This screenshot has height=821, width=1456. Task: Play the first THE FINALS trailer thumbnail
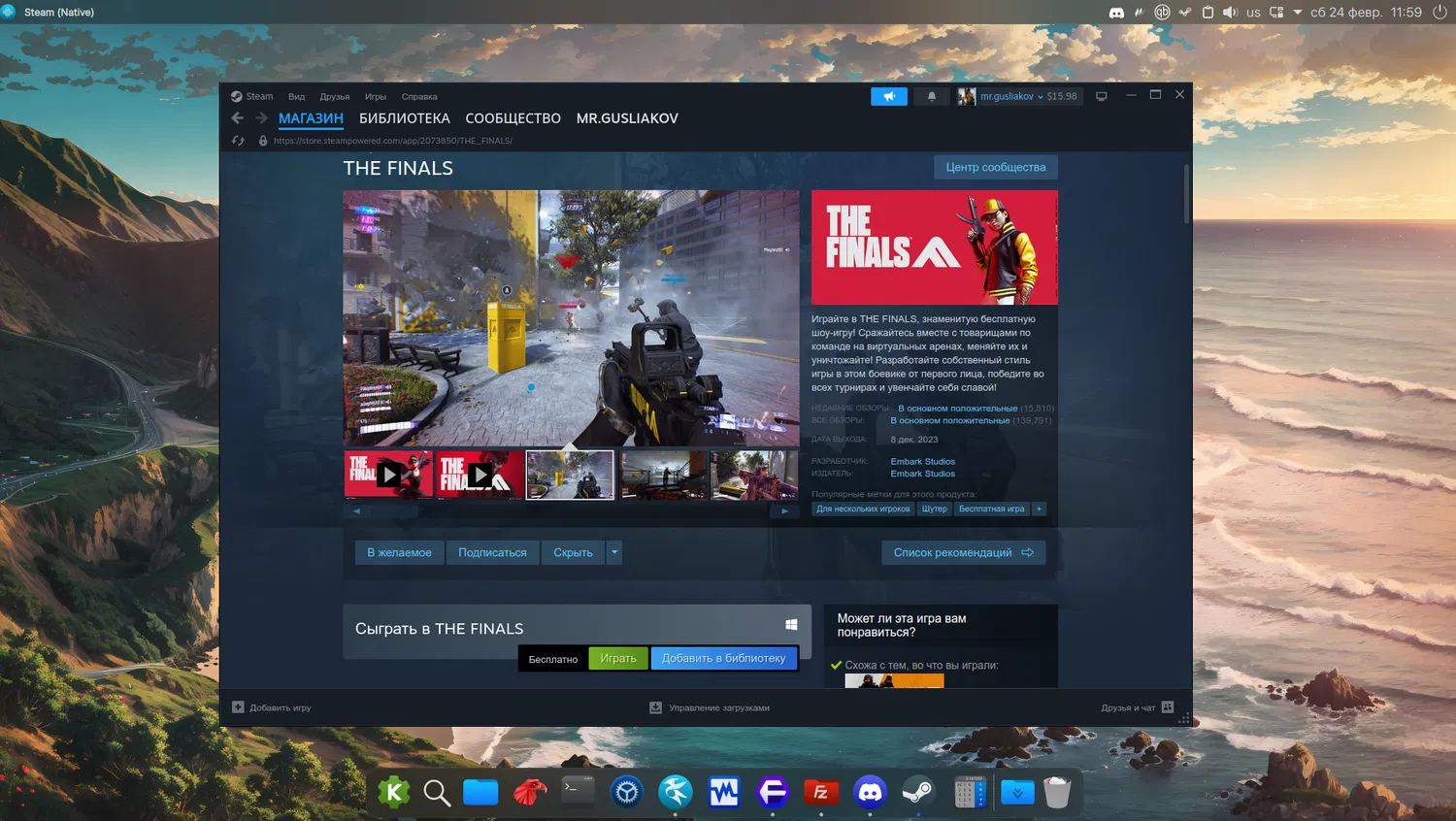388,475
